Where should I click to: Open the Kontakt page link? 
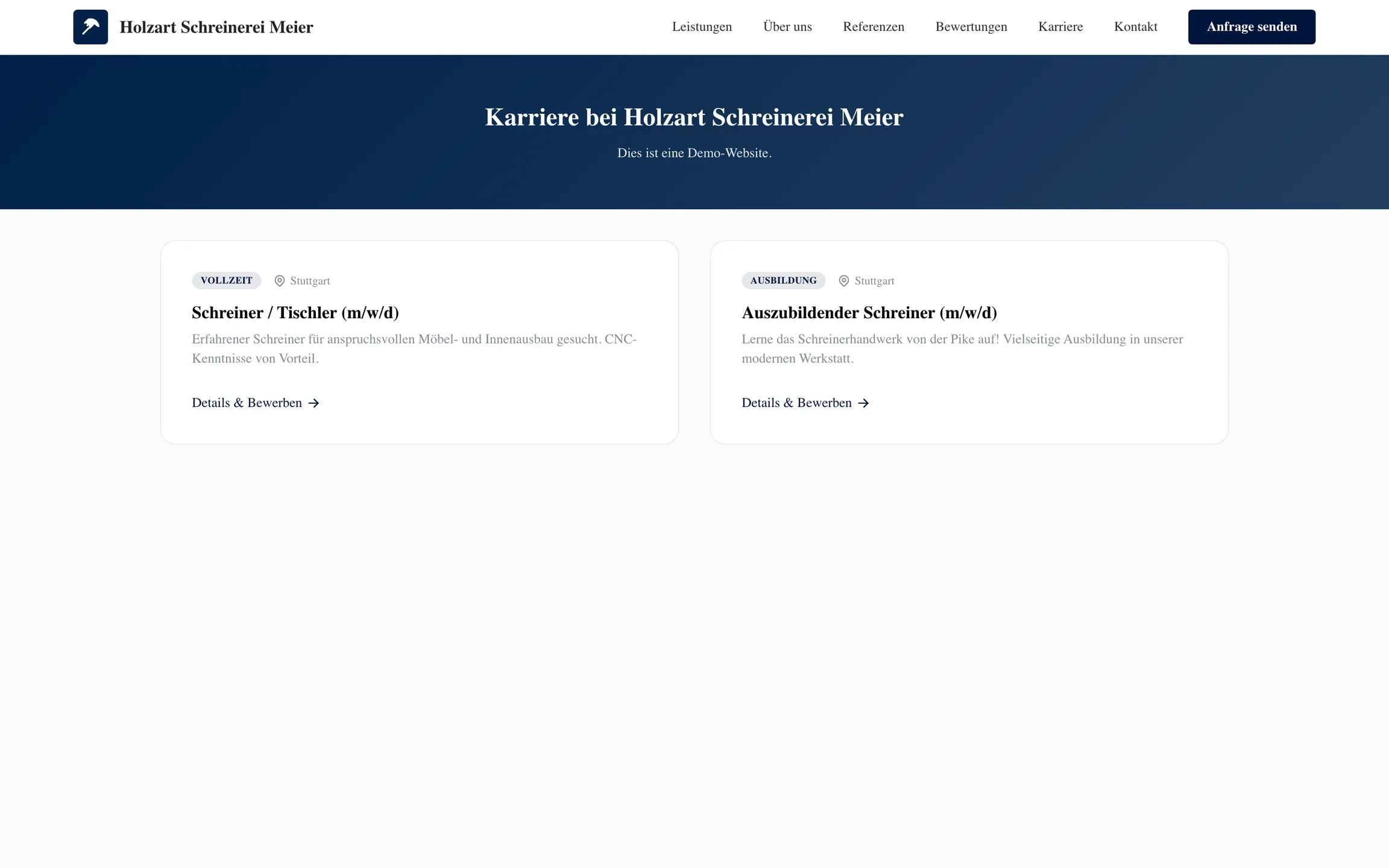(1135, 27)
